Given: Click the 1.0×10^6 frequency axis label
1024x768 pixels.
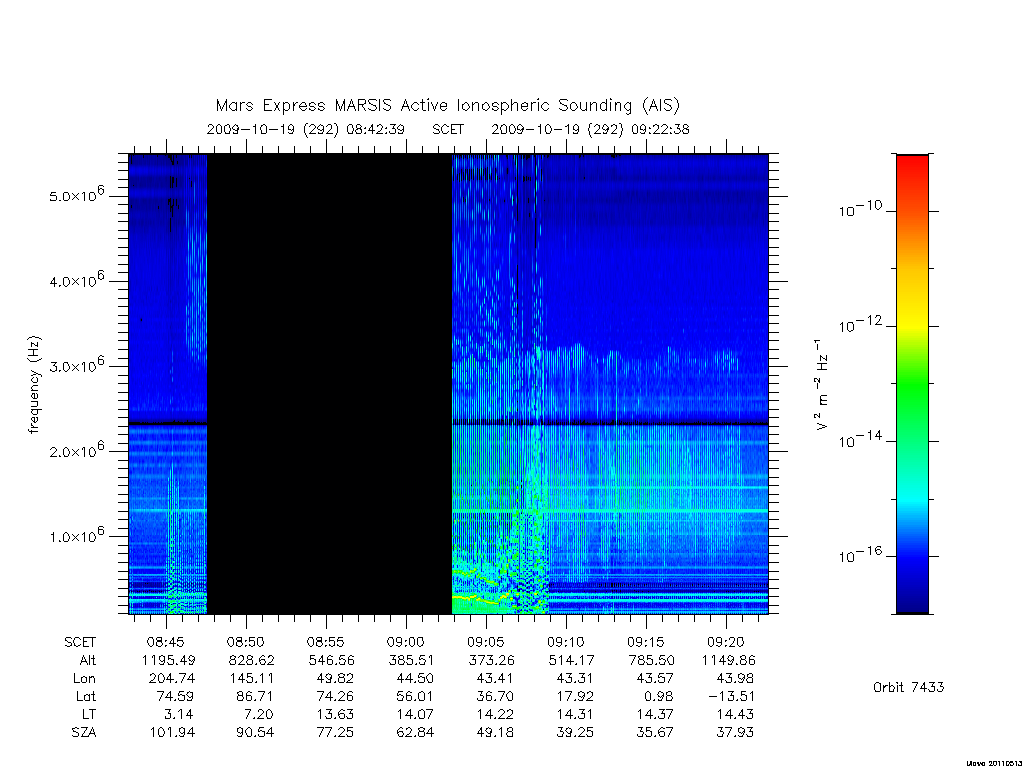Looking at the screenshot, I should click(76, 536).
